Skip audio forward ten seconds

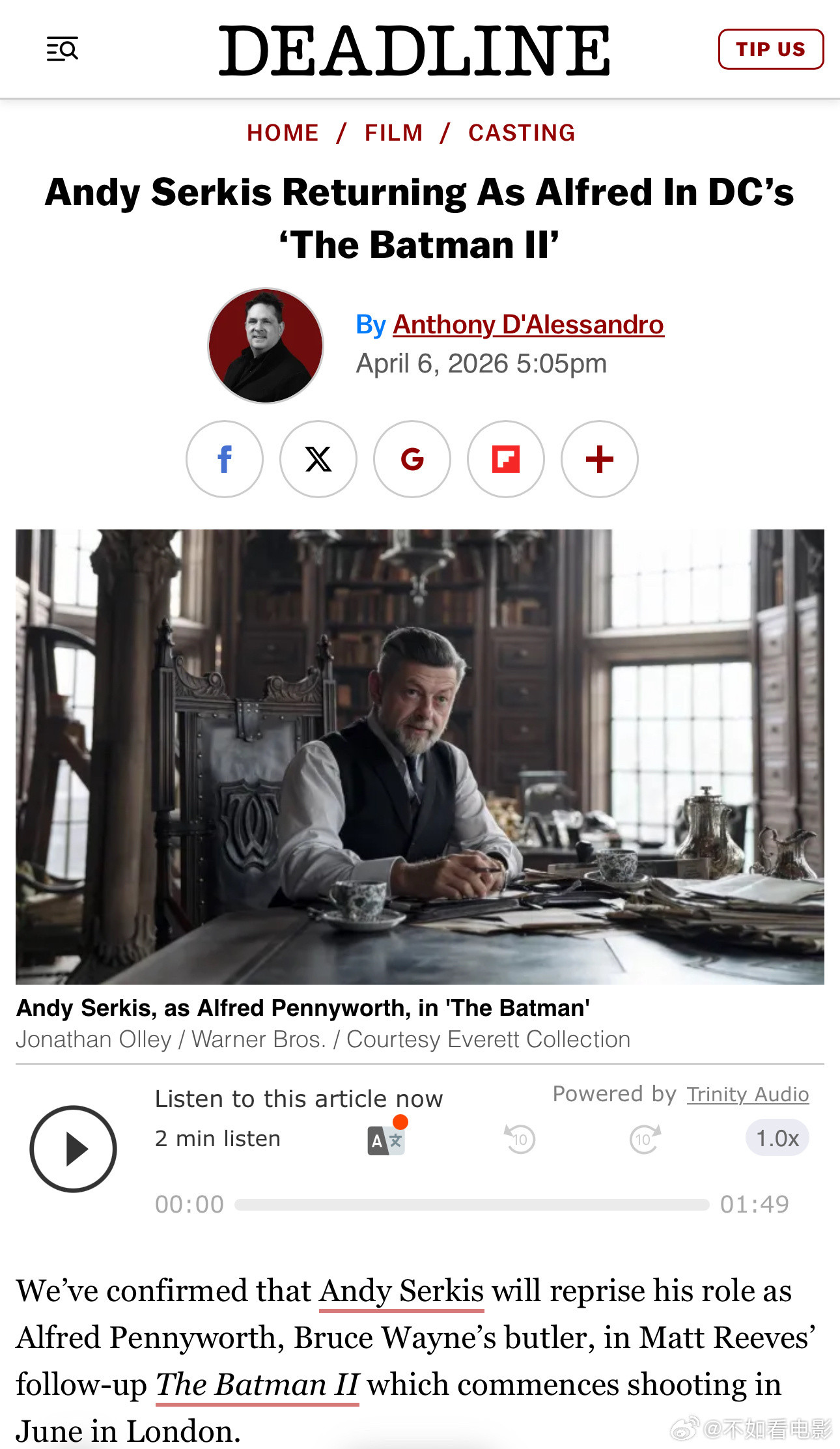[645, 1139]
